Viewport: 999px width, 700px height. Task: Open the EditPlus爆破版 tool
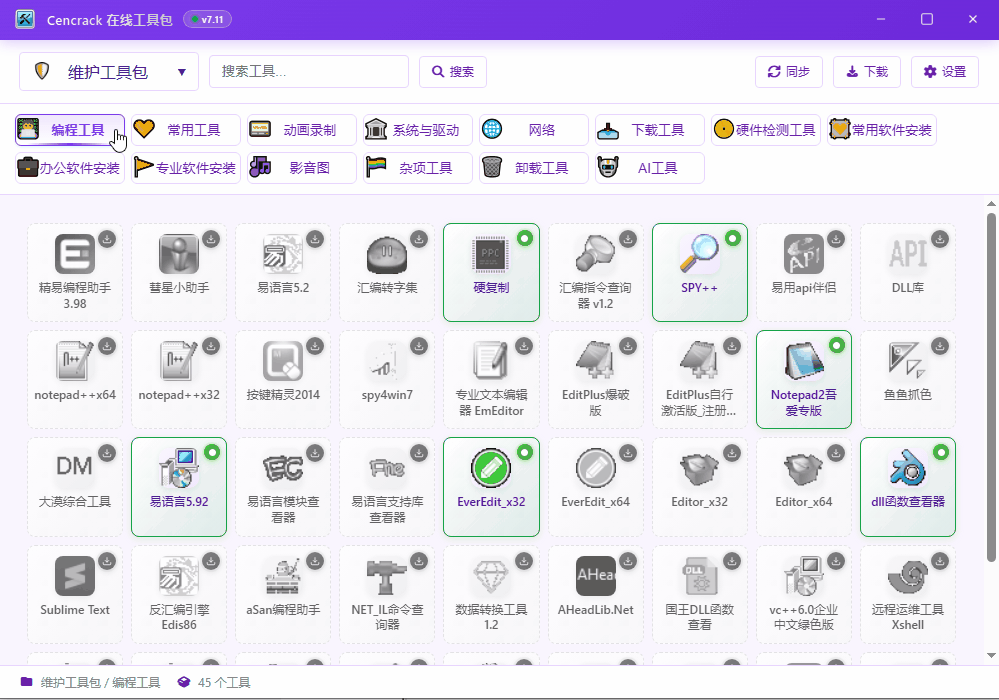[x=595, y=380]
